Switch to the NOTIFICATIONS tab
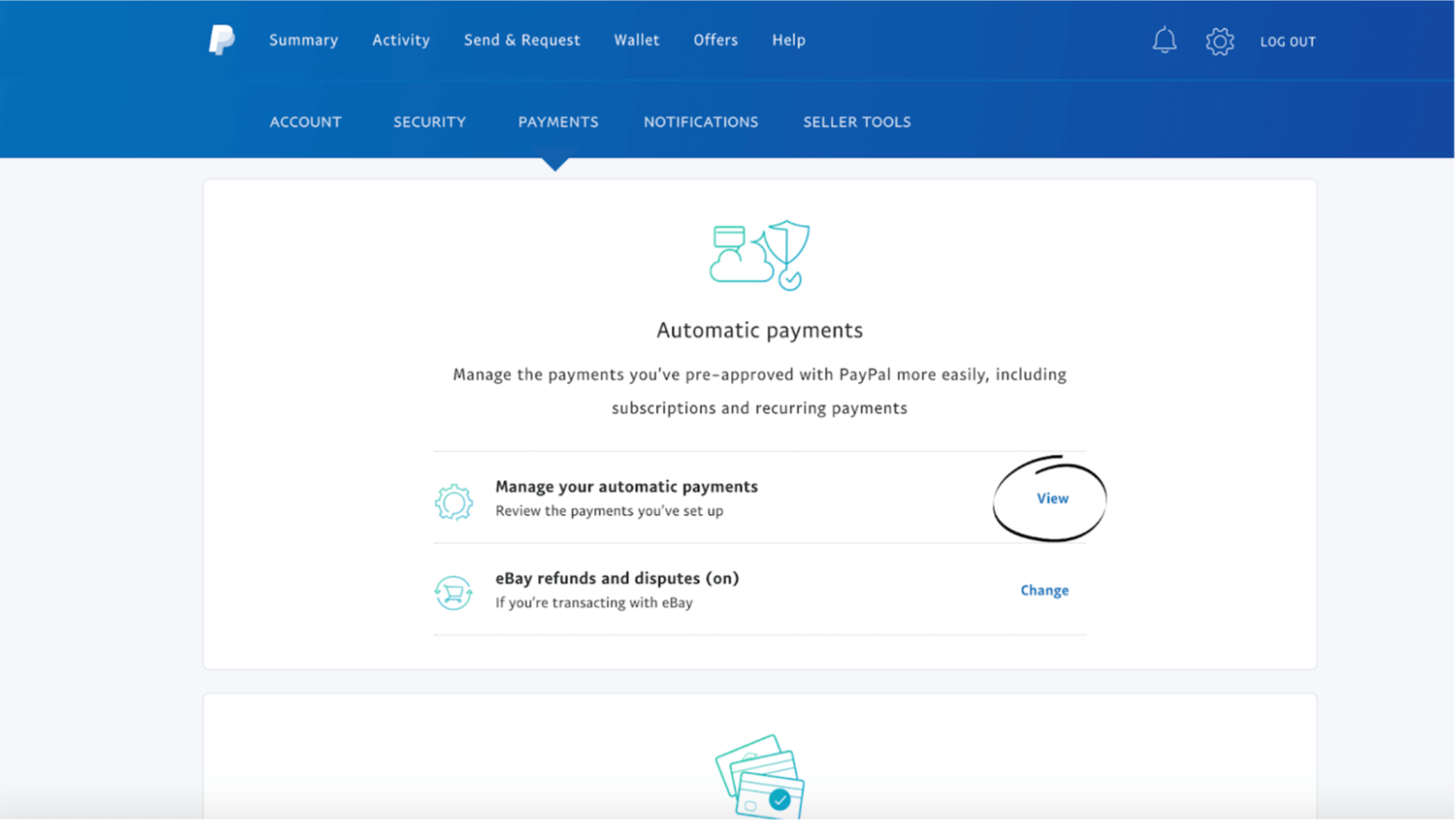 pyautogui.click(x=701, y=121)
